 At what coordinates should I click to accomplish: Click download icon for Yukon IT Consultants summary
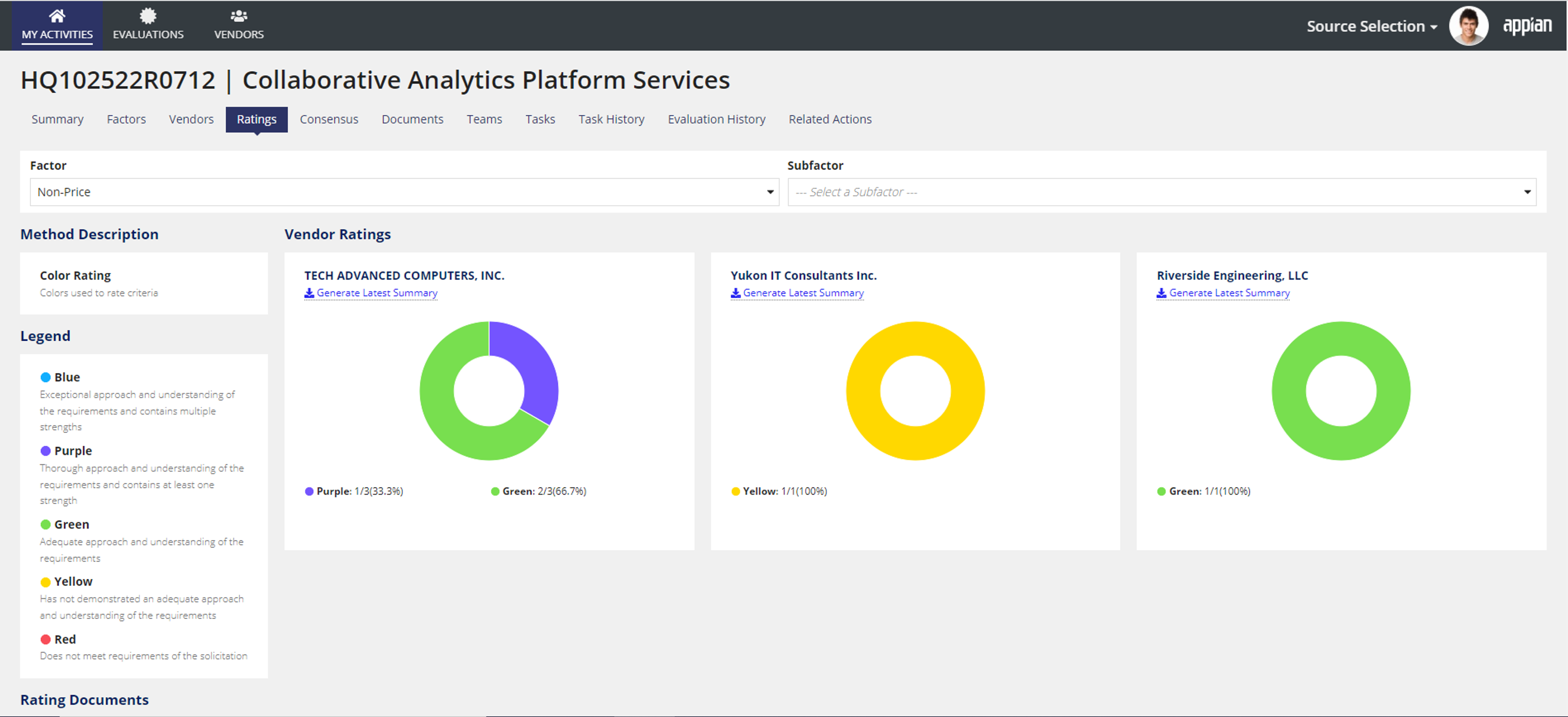(x=735, y=293)
